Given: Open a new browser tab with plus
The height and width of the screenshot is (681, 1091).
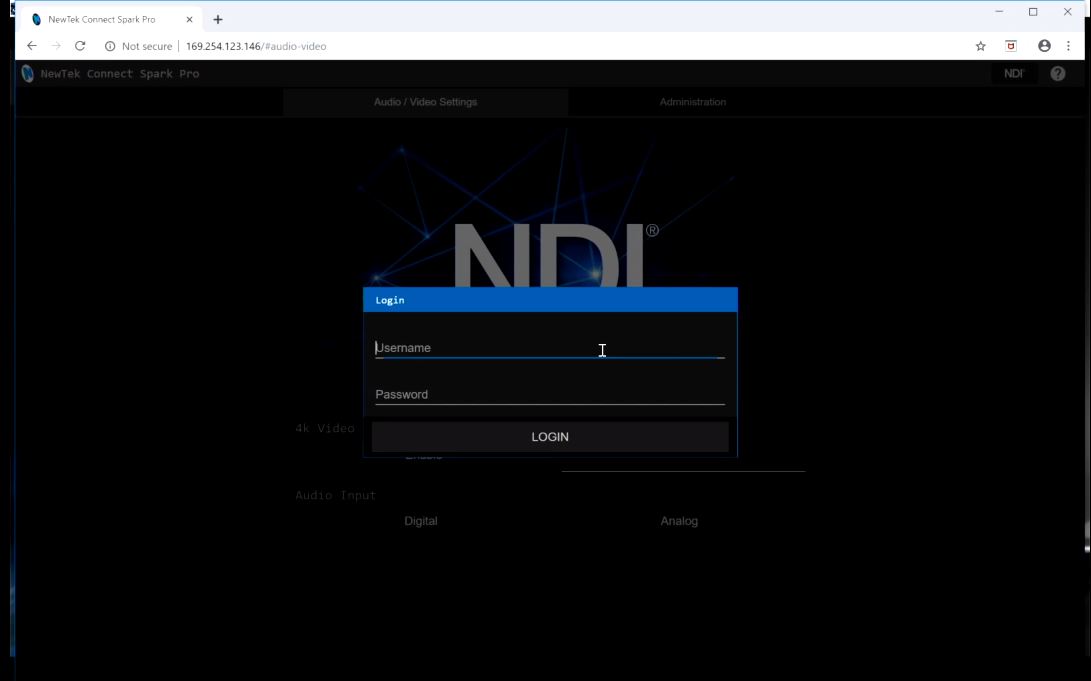Looking at the screenshot, I should [218, 19].
